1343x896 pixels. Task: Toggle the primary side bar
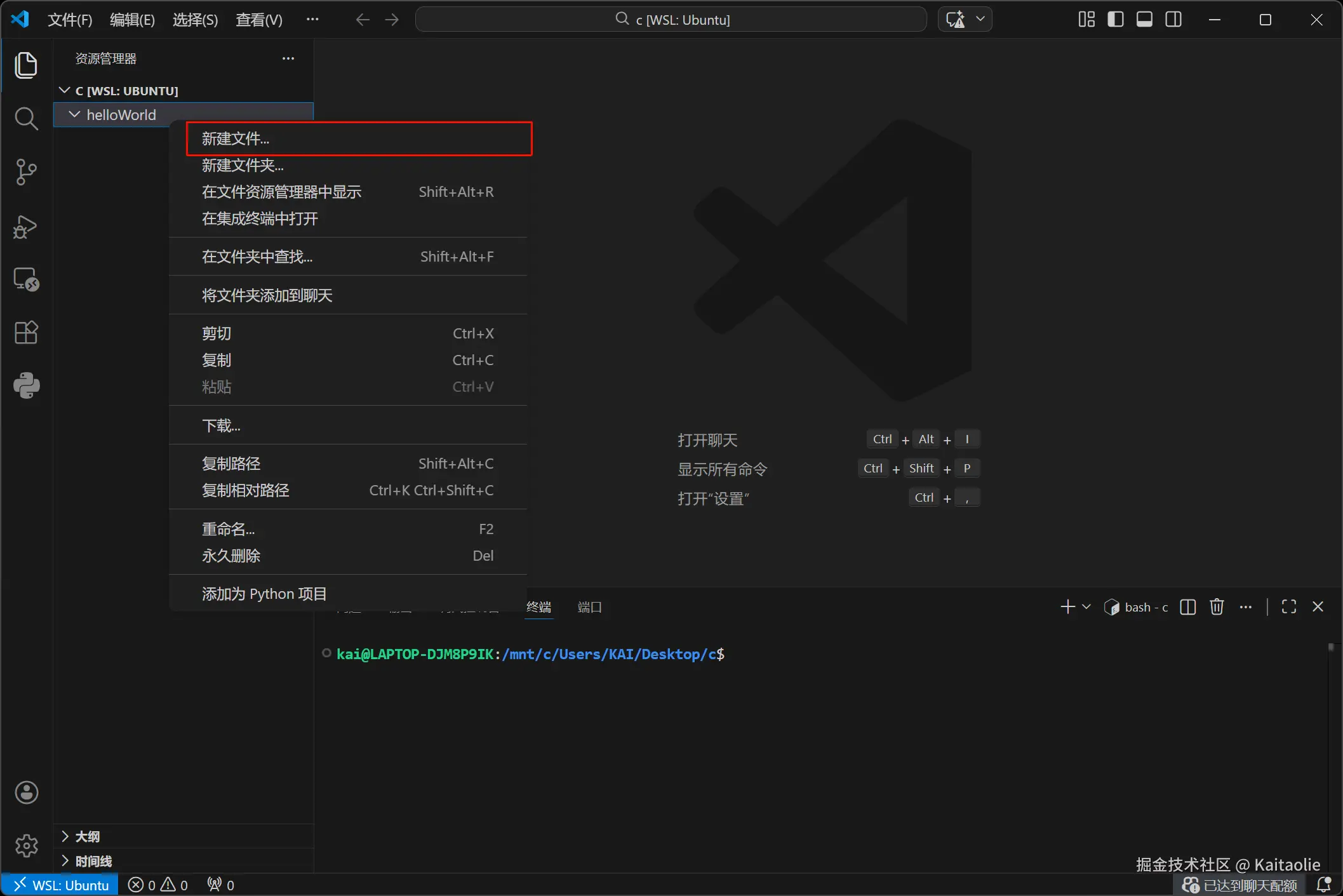point(1115,20)
